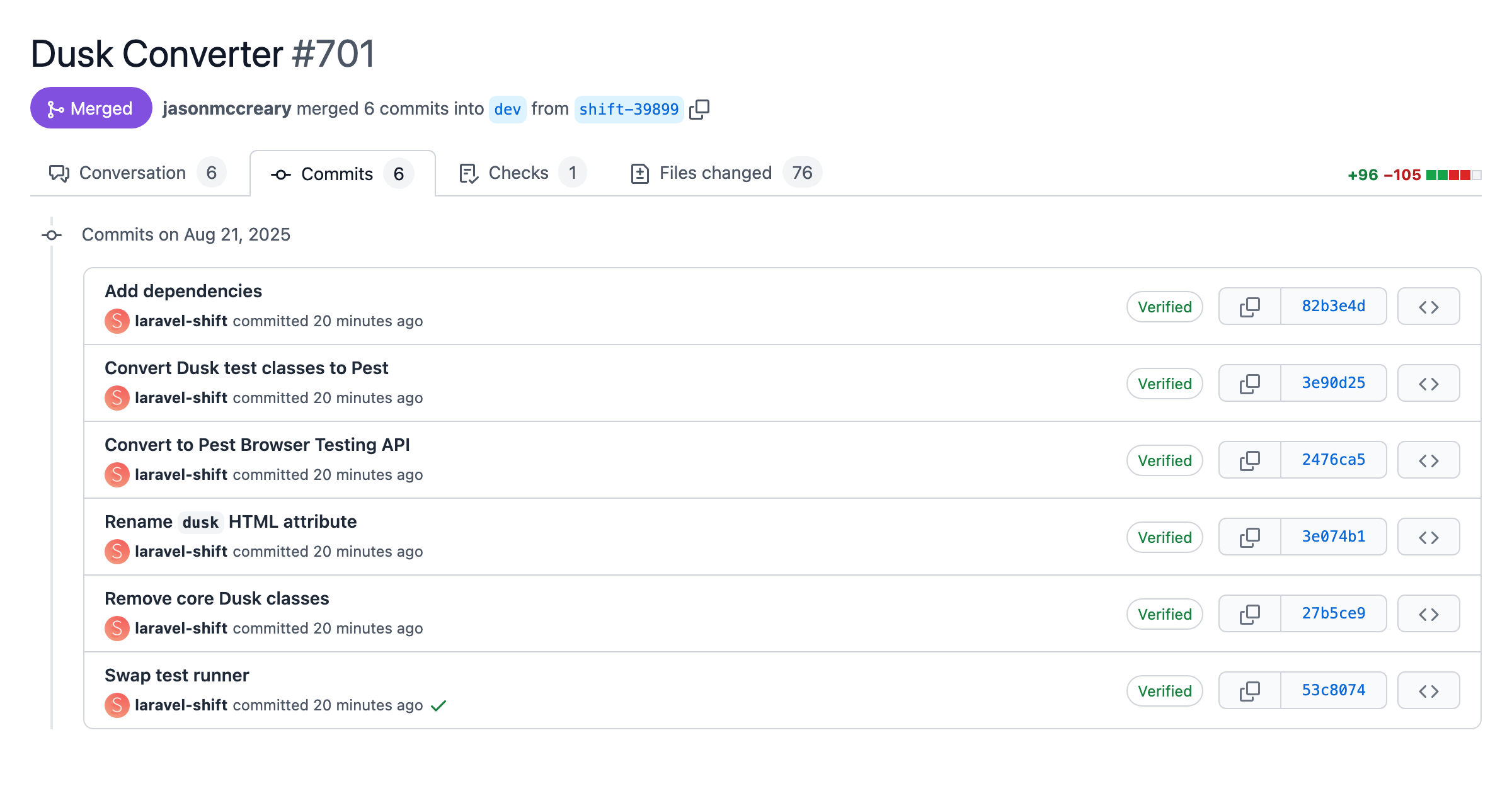
Task: Open laravel-shift avatar on Convert Dusk test classes commit
Action: tap(117, 398)
